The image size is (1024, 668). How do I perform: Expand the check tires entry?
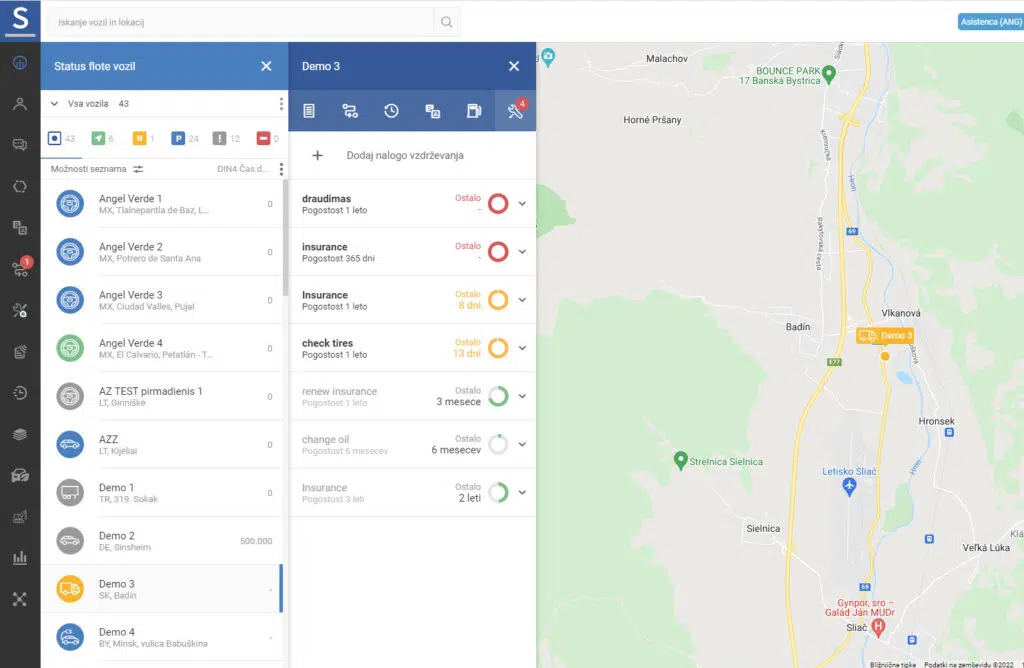click(x=522, y=348)
